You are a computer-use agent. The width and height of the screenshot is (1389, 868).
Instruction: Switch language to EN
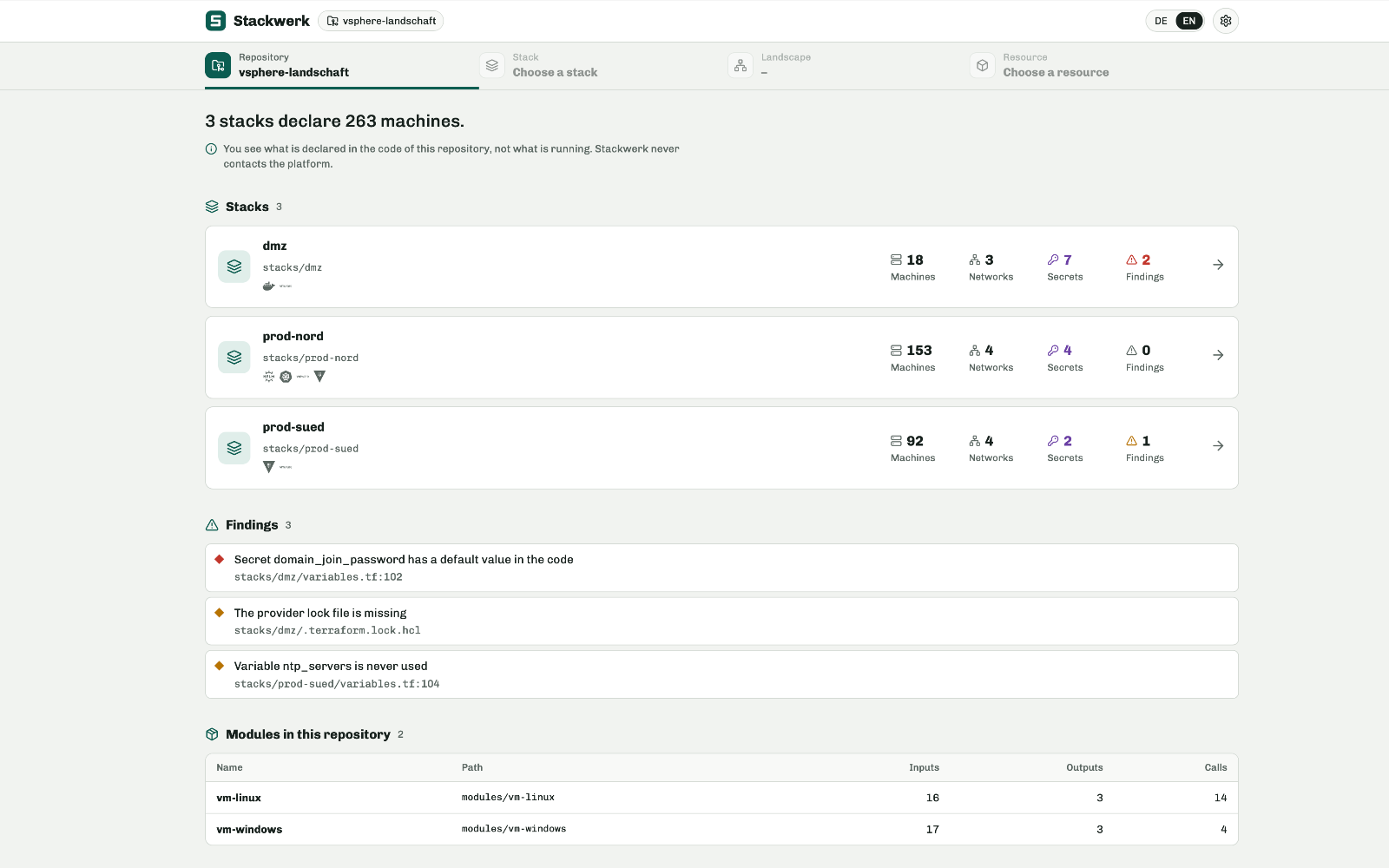click(1188, 21)
